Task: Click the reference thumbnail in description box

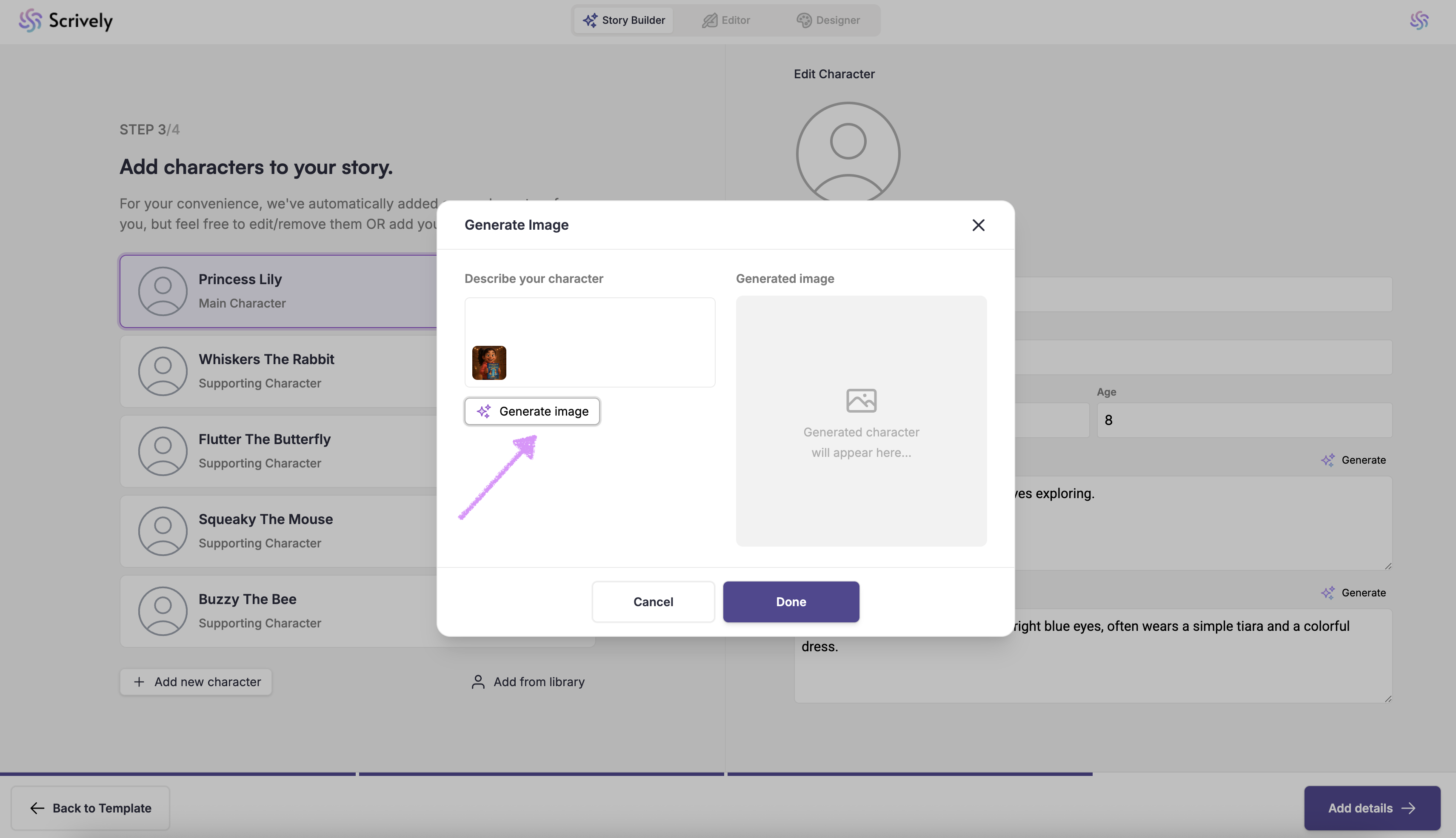Action: pos(489,362)
